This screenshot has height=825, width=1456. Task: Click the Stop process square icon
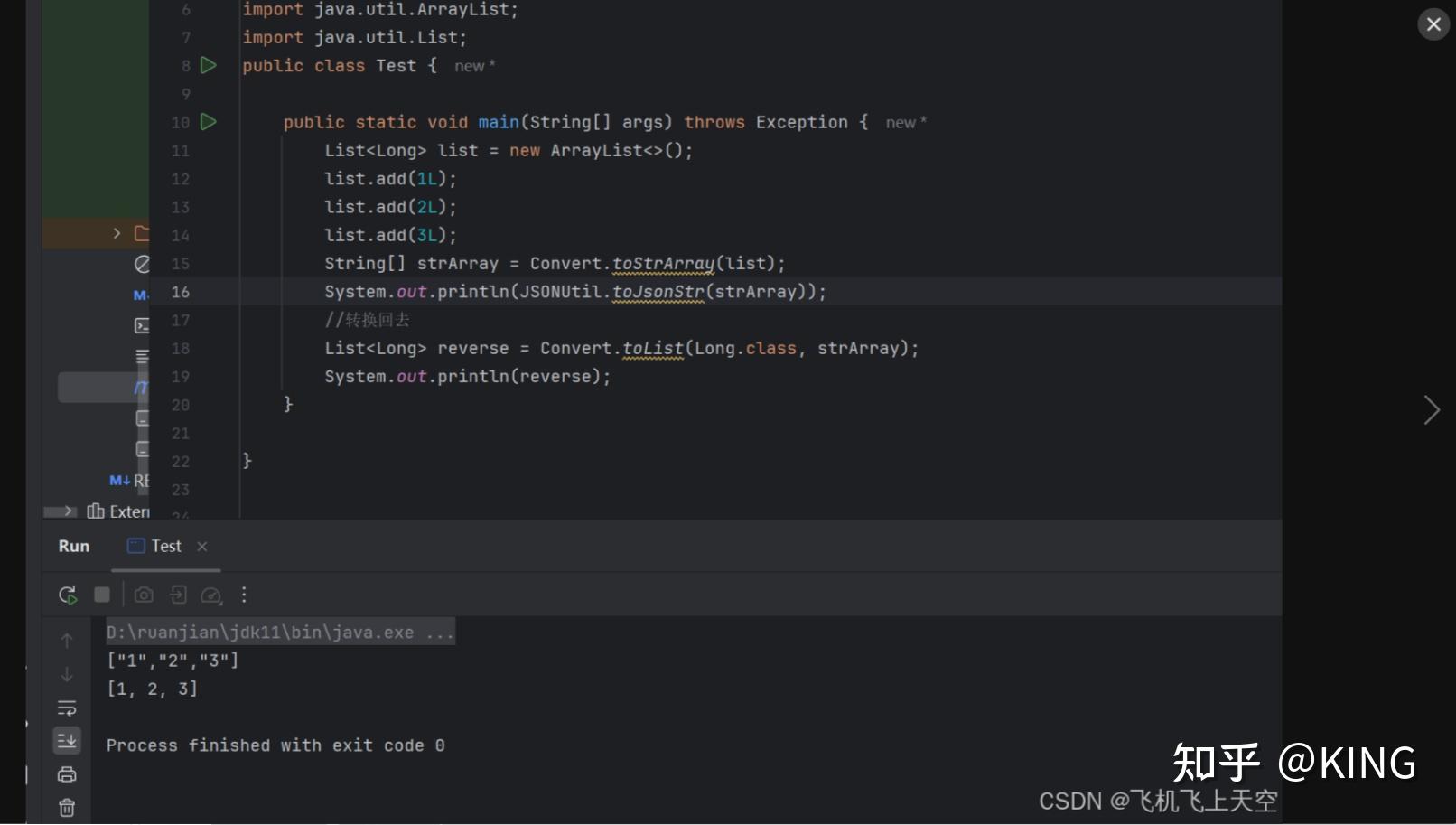click(102, 595)
